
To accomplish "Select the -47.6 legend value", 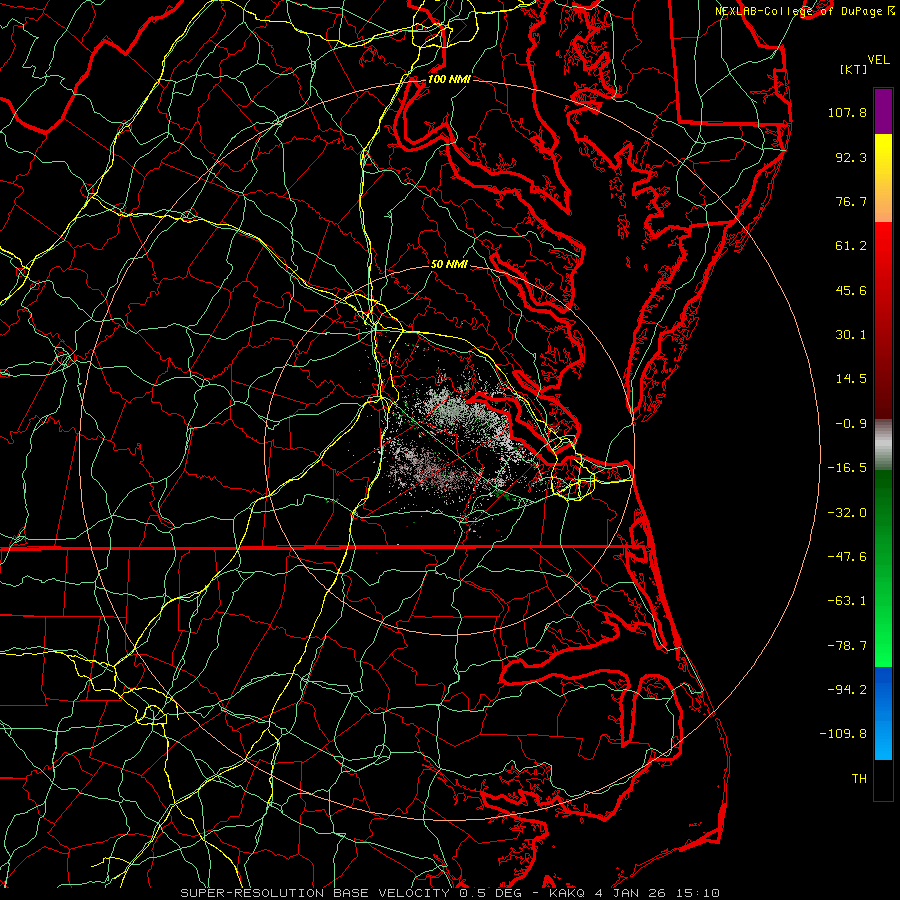I will coord(847,557).
